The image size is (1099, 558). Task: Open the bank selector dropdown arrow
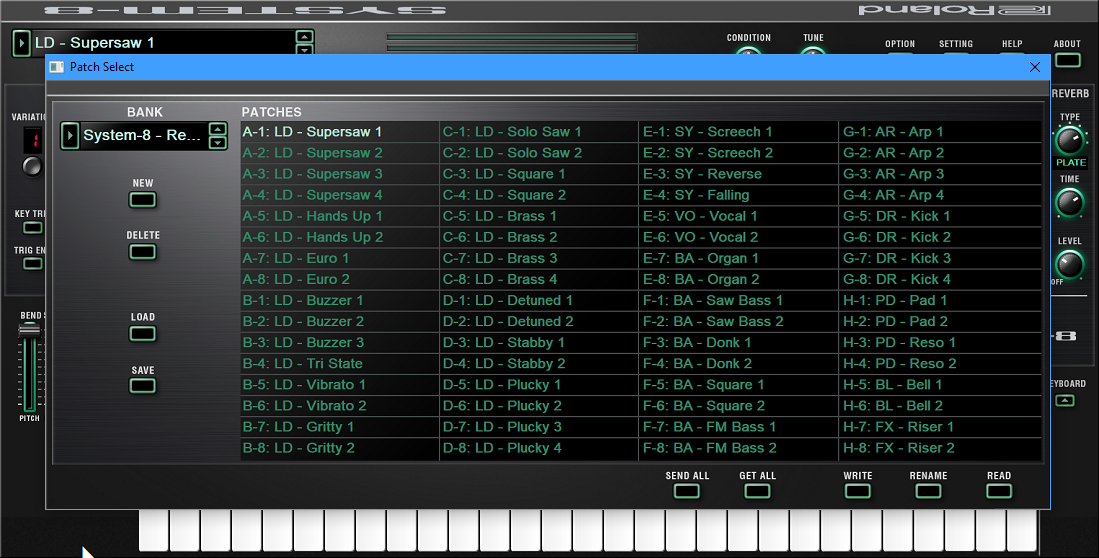[70, 135]
